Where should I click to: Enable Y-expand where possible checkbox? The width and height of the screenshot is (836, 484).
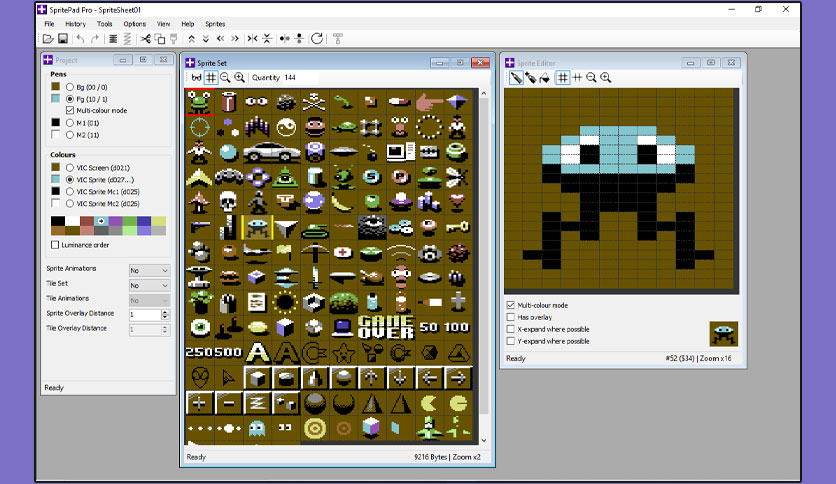(x=511, y=341)
